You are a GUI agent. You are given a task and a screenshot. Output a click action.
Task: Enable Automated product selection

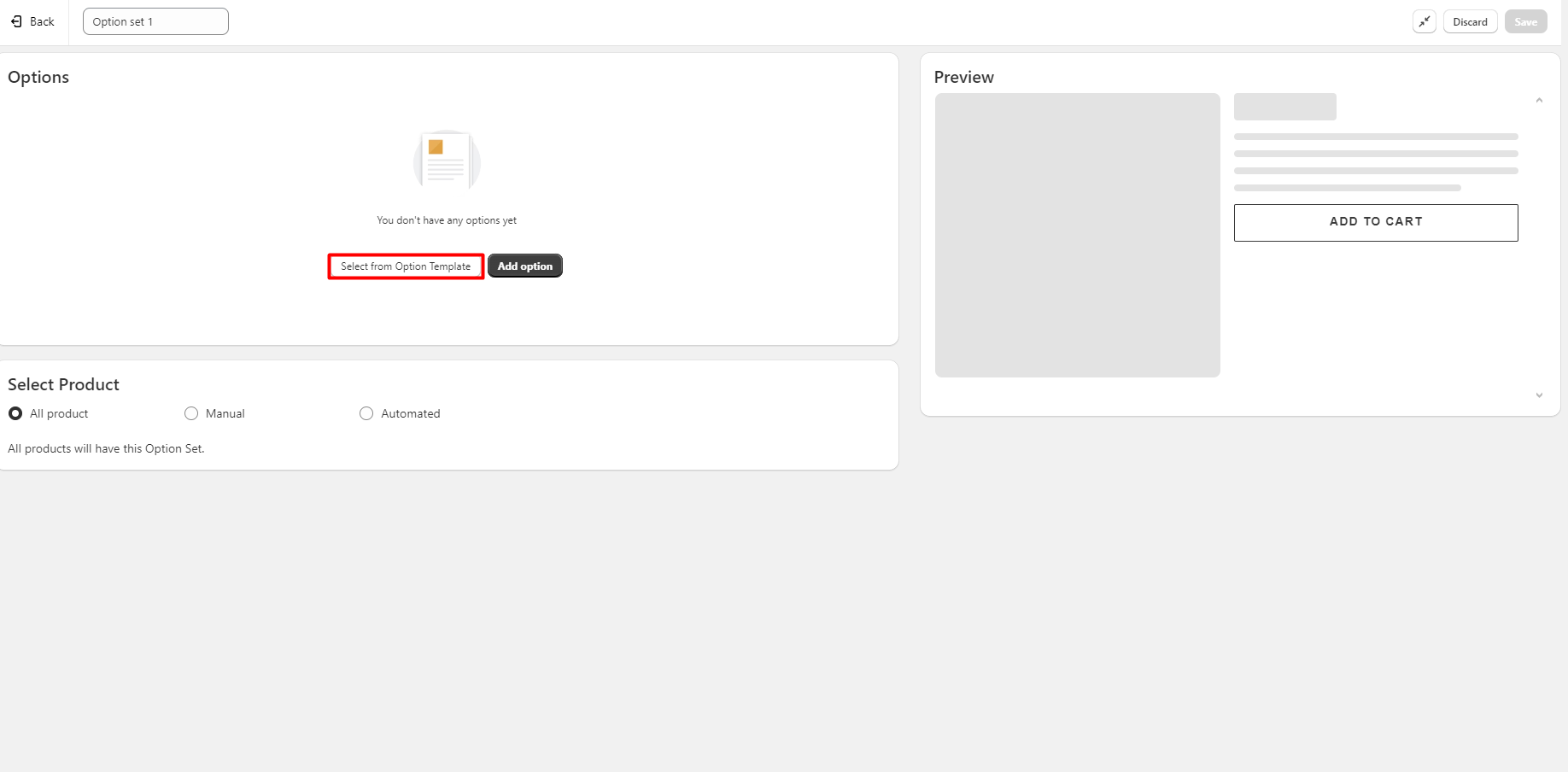tap(366, 413)
